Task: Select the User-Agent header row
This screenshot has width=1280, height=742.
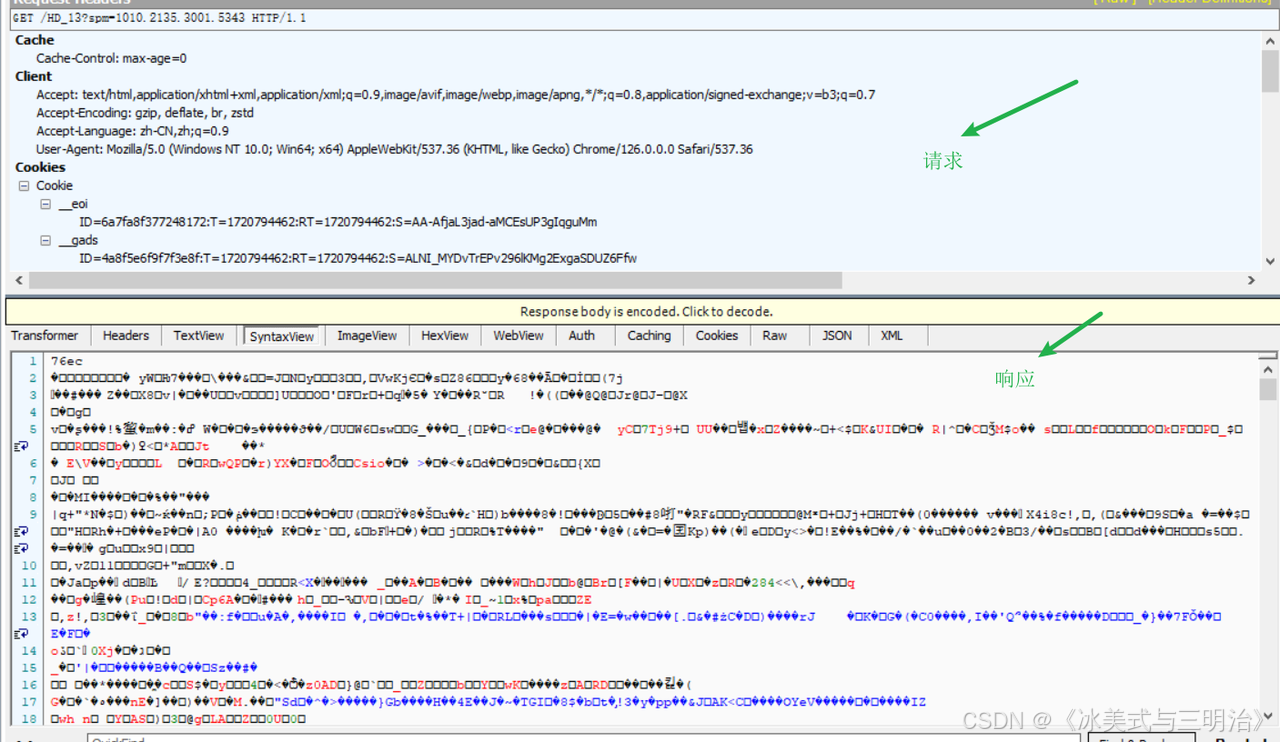Action: point(395,149)
